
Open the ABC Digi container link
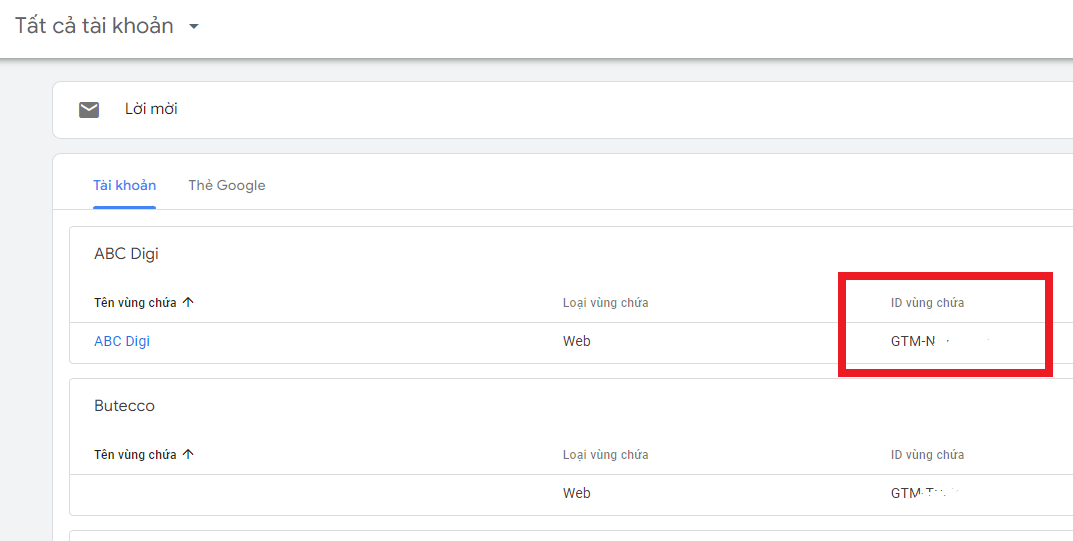[x=122, y=341]
